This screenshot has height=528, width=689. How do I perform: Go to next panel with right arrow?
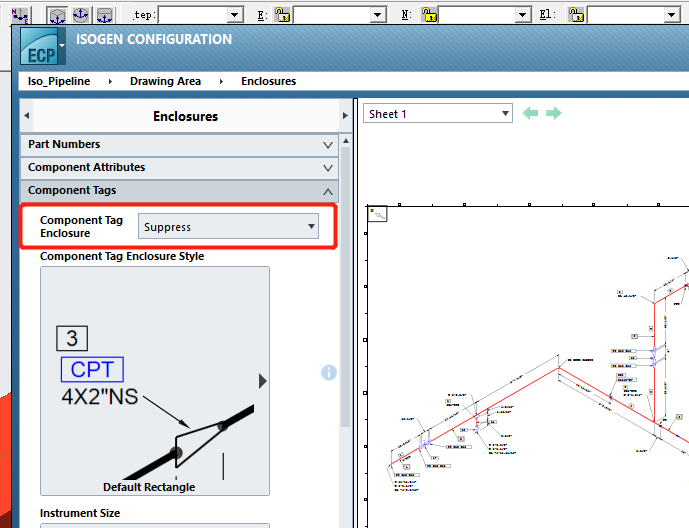(345, 116)
